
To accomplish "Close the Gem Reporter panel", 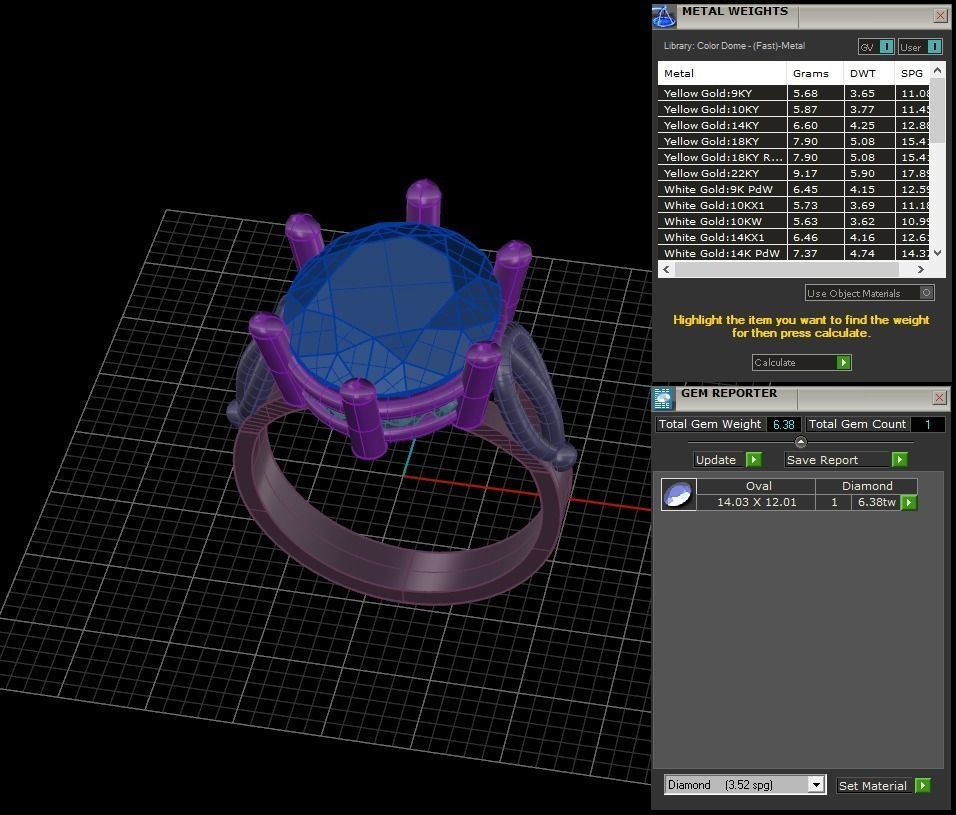I will click(x=940, y=397).
